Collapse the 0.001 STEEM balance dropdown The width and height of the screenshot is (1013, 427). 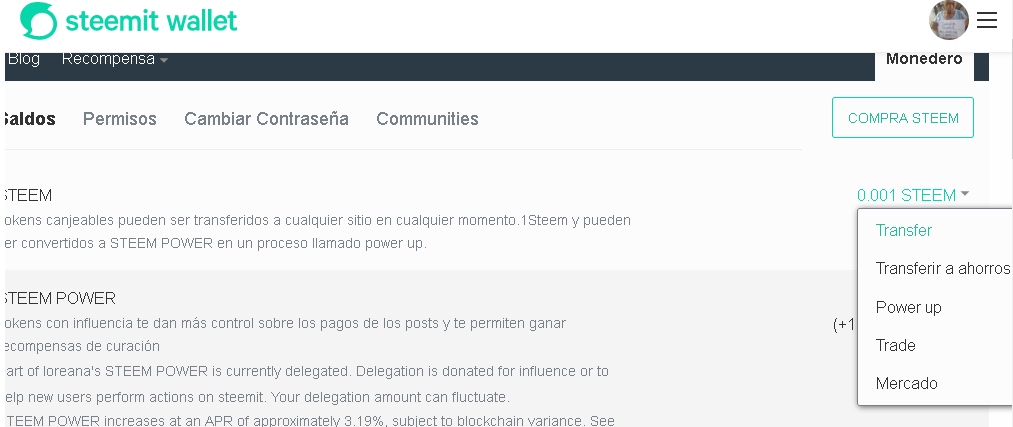click(x=913, y=195)
